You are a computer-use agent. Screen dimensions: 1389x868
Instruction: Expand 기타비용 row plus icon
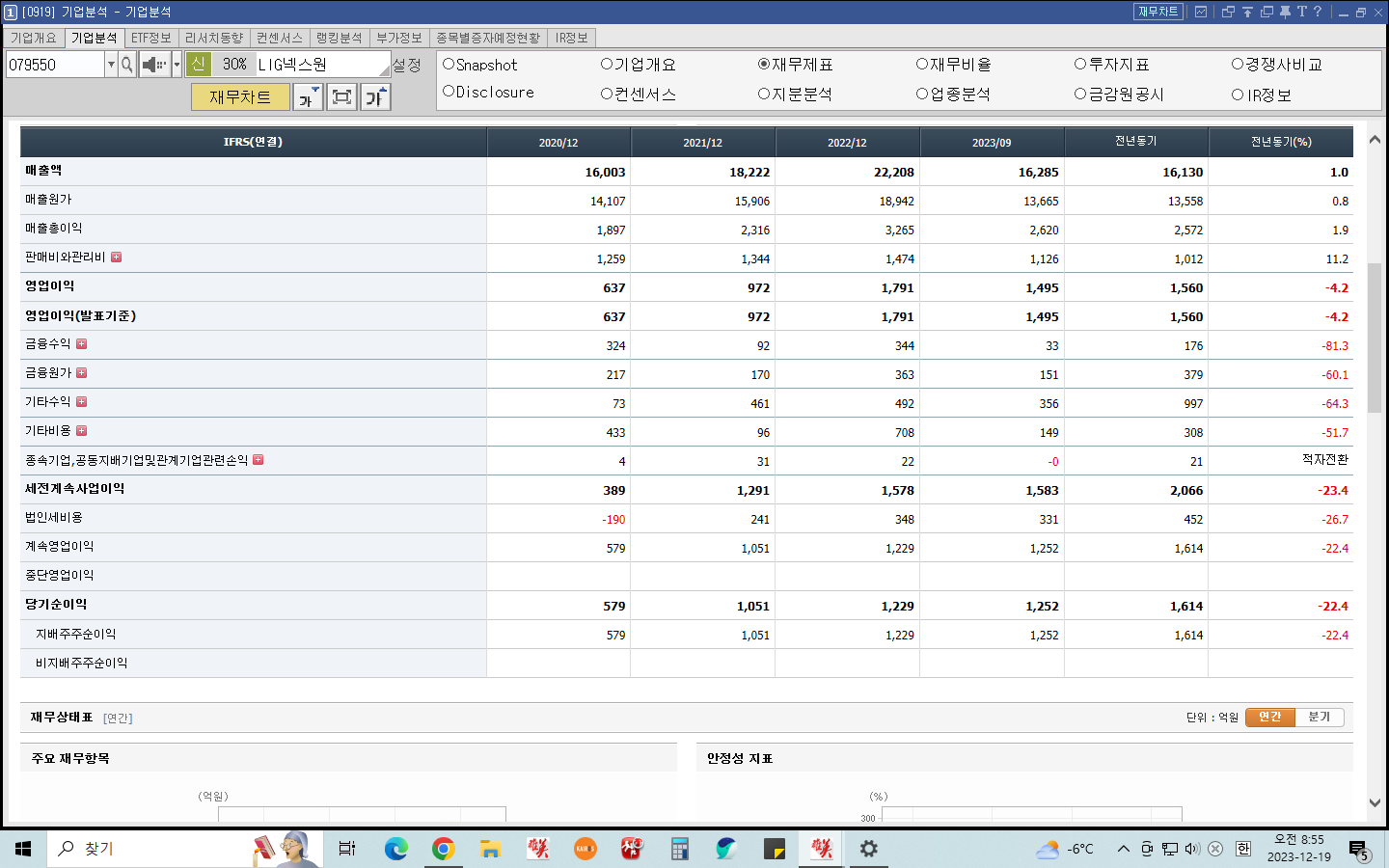click(81, 431)
